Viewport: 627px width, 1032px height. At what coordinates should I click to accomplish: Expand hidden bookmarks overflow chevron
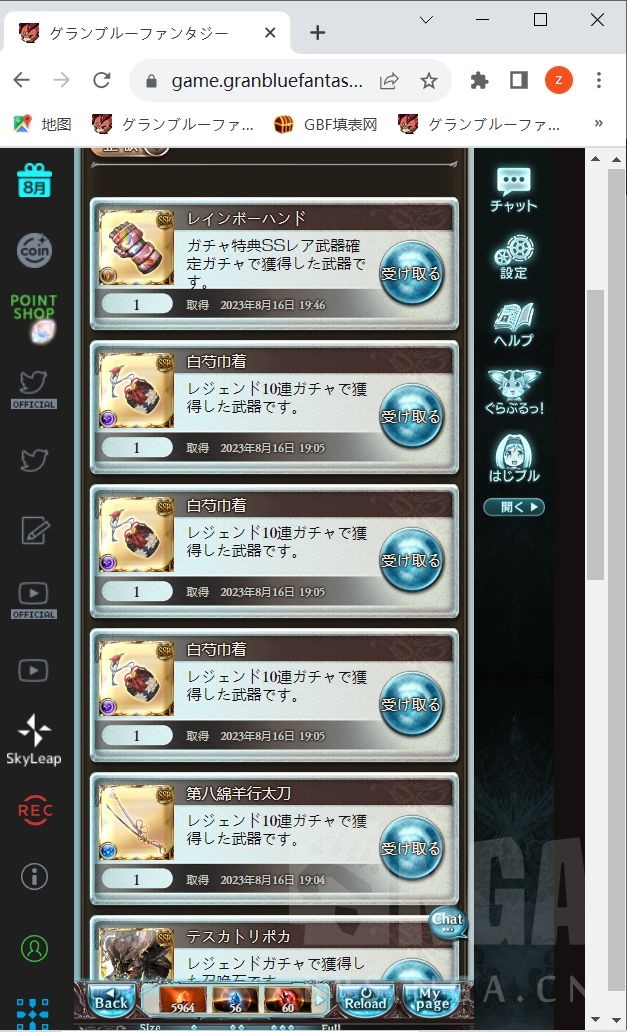(x=598, y=123)
